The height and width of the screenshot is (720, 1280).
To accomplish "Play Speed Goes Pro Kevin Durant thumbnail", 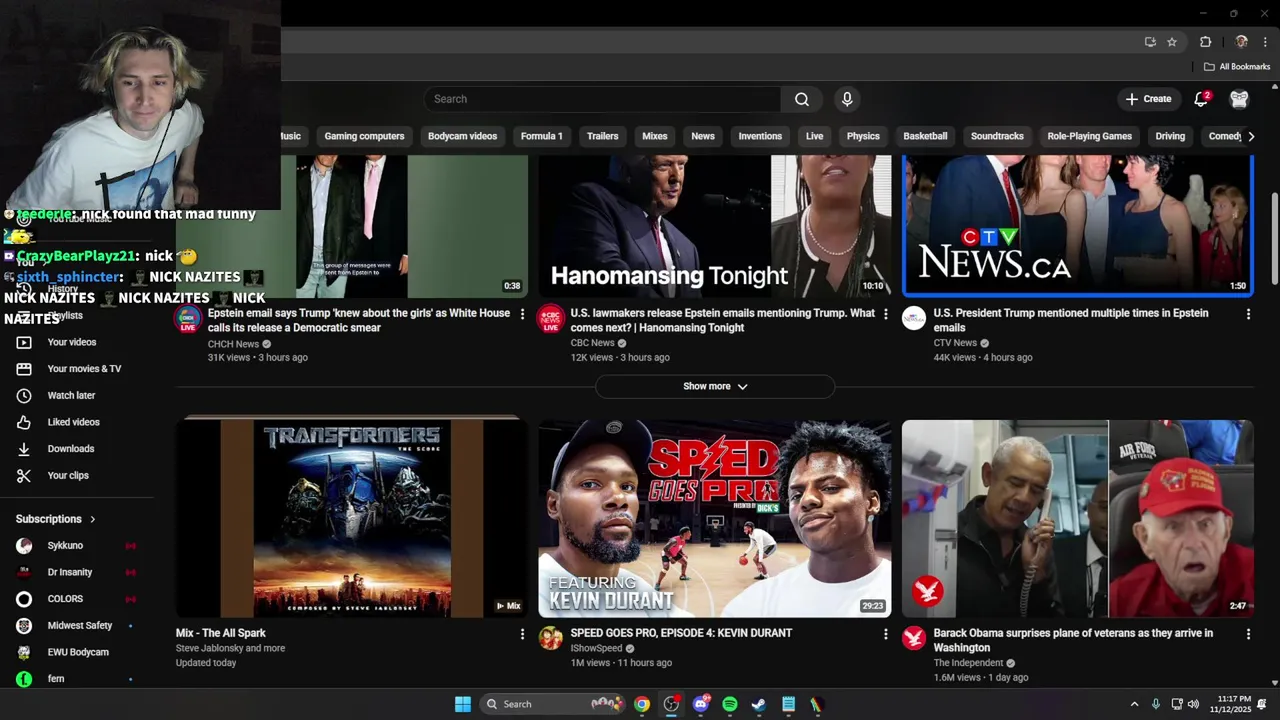I will [714, 518].
